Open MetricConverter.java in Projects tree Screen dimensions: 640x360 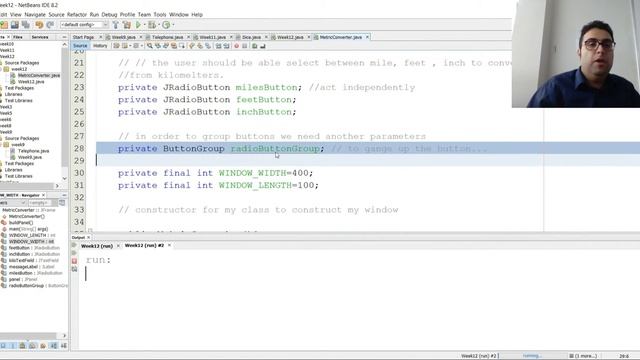(39, 76)
